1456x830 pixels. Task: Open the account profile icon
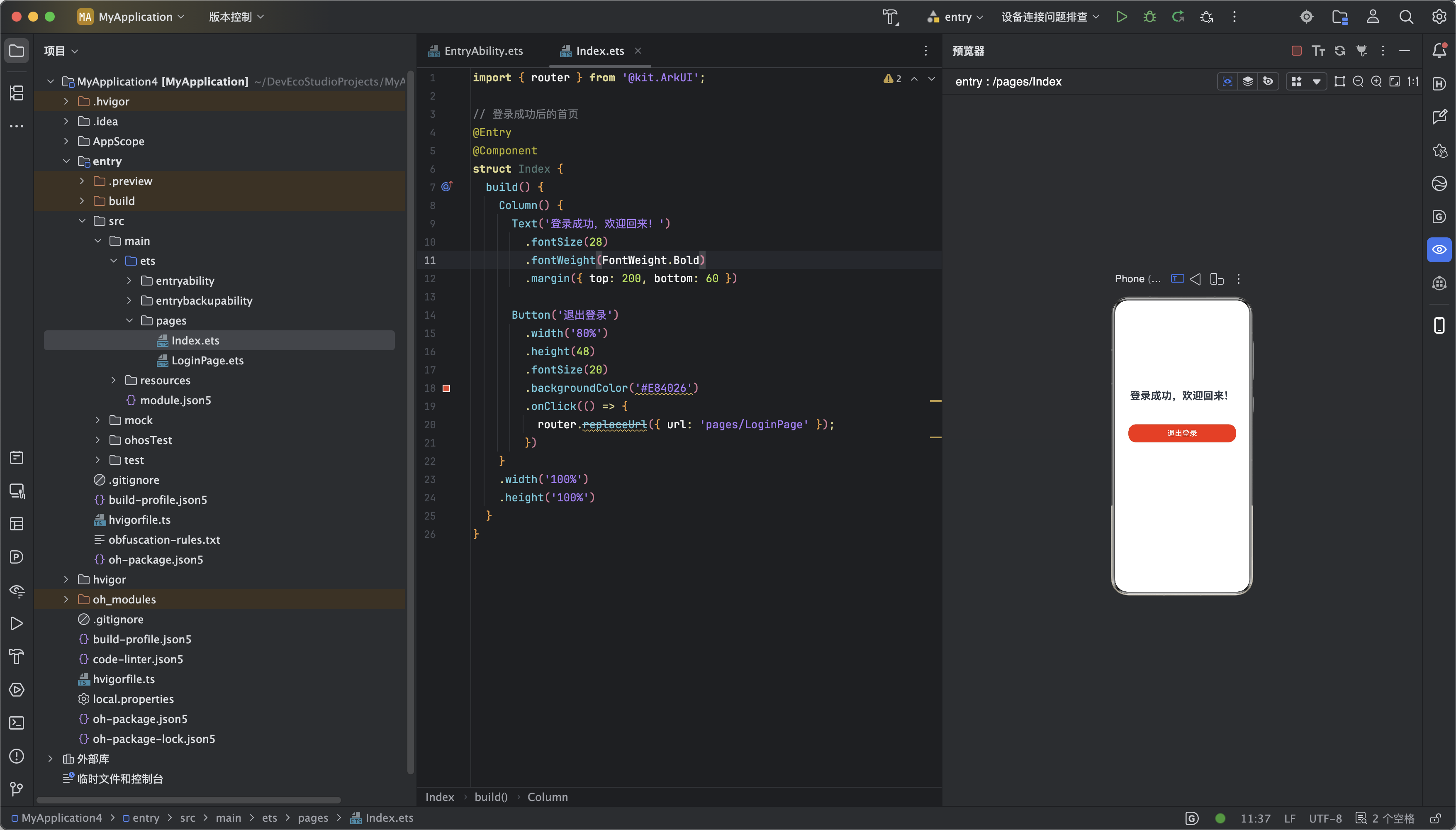(x=1373, y=17)
